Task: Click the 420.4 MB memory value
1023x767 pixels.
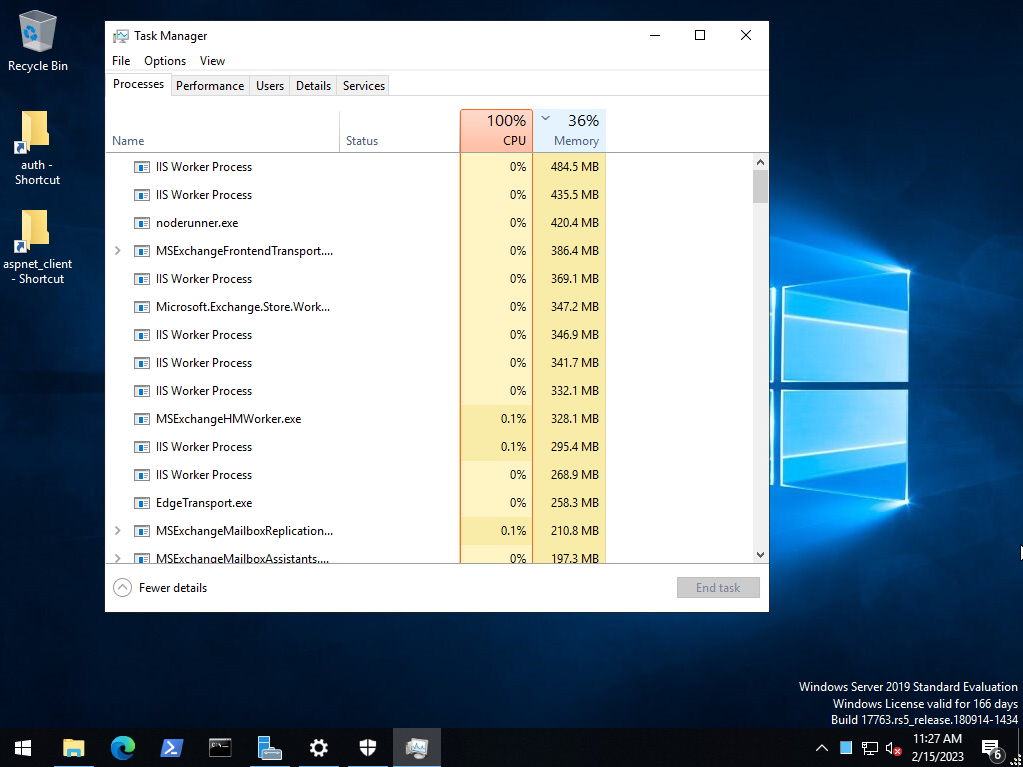Action: [x=574, y=223]
